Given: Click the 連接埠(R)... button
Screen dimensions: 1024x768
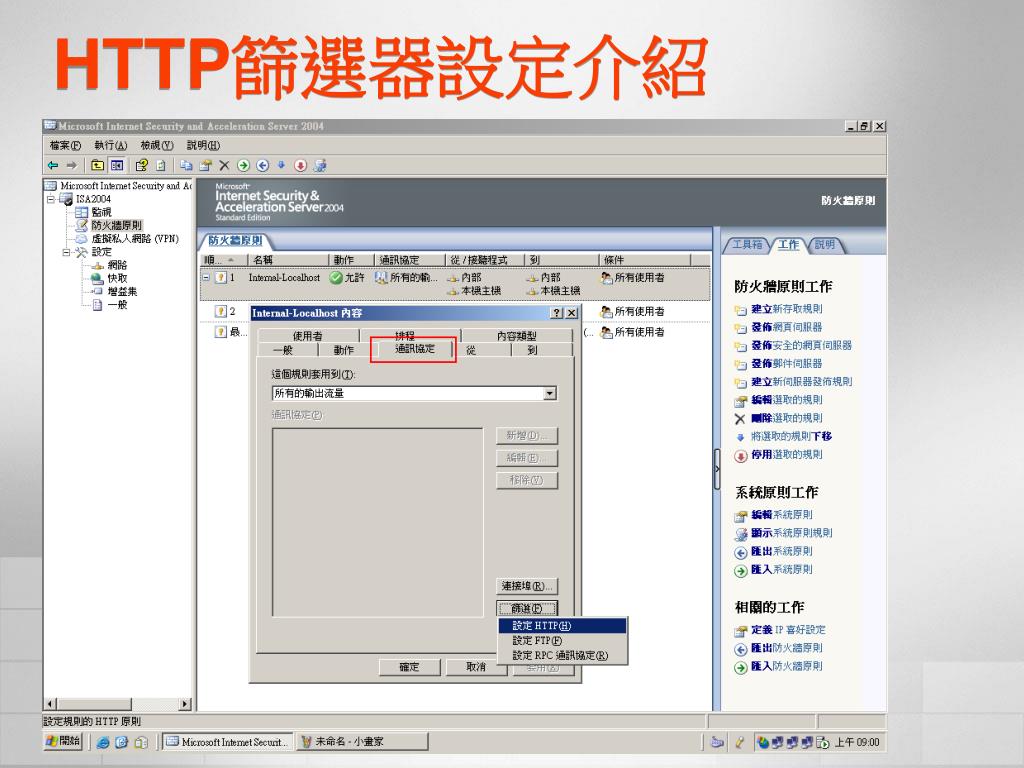Looking at the screenshot, I should (x=526, y=586).
